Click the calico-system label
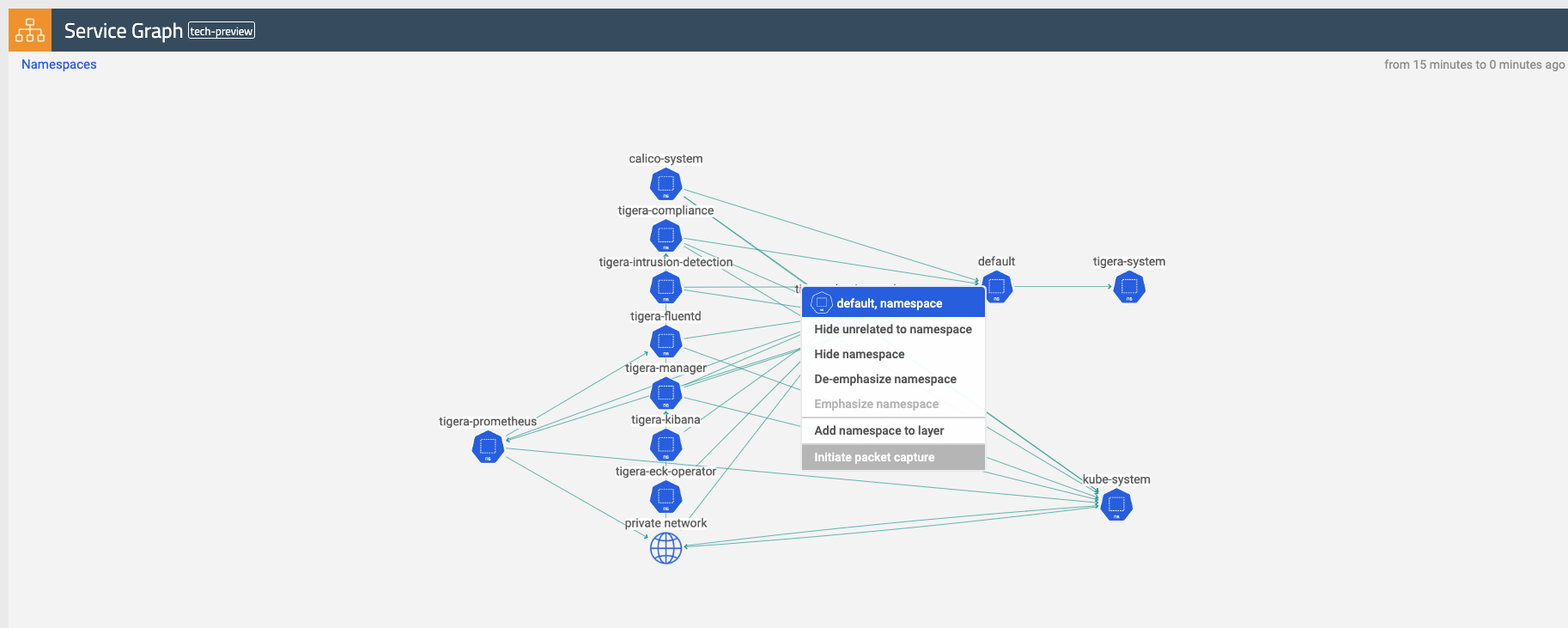Image resolution: width=1568 pixels, height=628 pixels. pos(665,159)
